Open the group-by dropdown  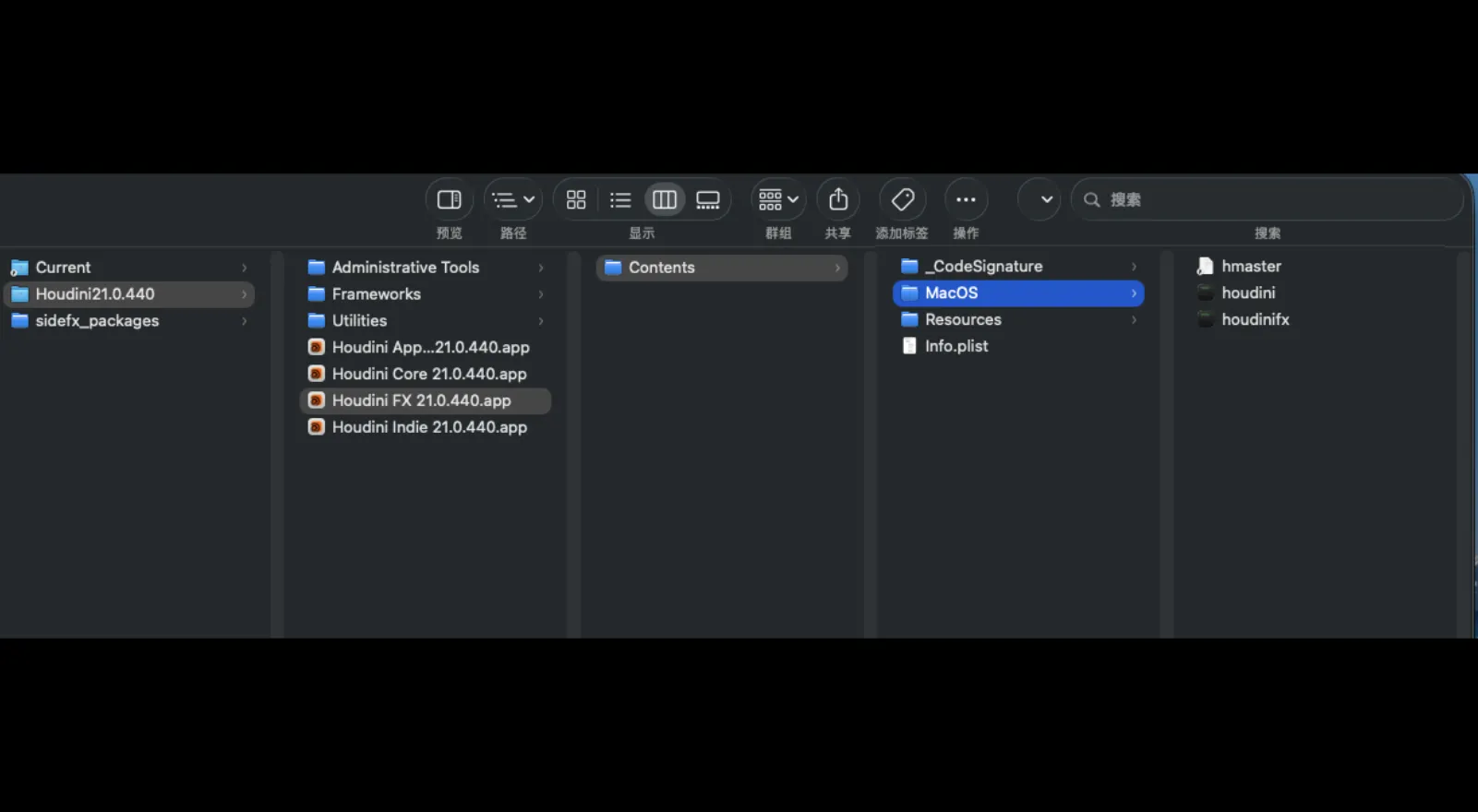pyautogui.click(x=778, y=200)
